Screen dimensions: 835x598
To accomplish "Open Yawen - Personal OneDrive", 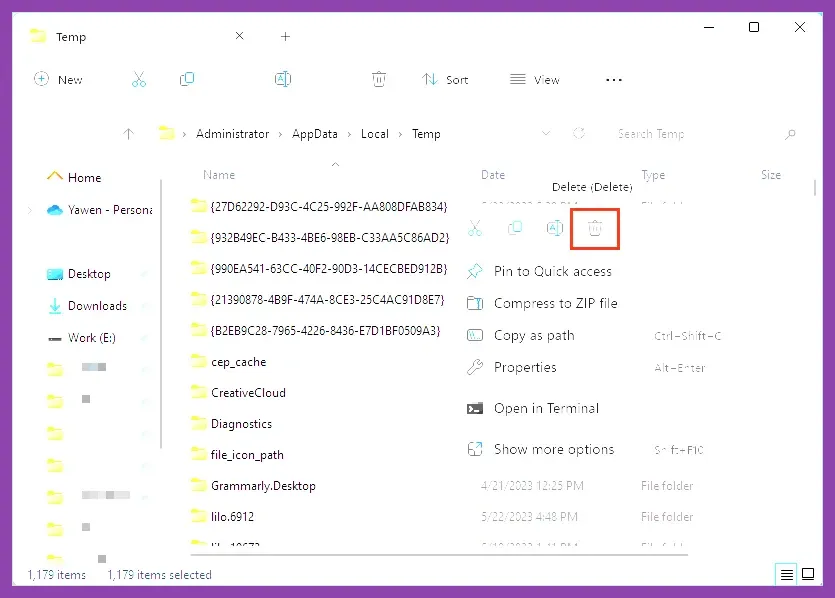I will point(100,210).
